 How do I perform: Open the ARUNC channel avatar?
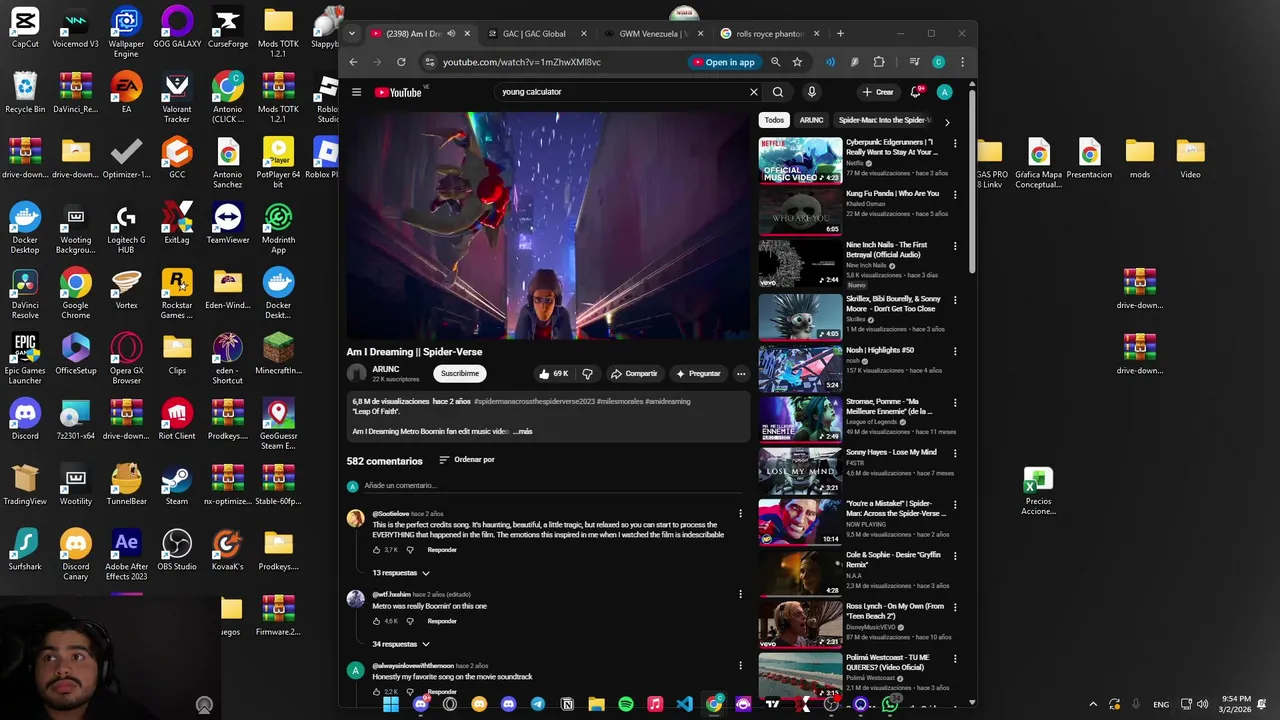point(356,373)
